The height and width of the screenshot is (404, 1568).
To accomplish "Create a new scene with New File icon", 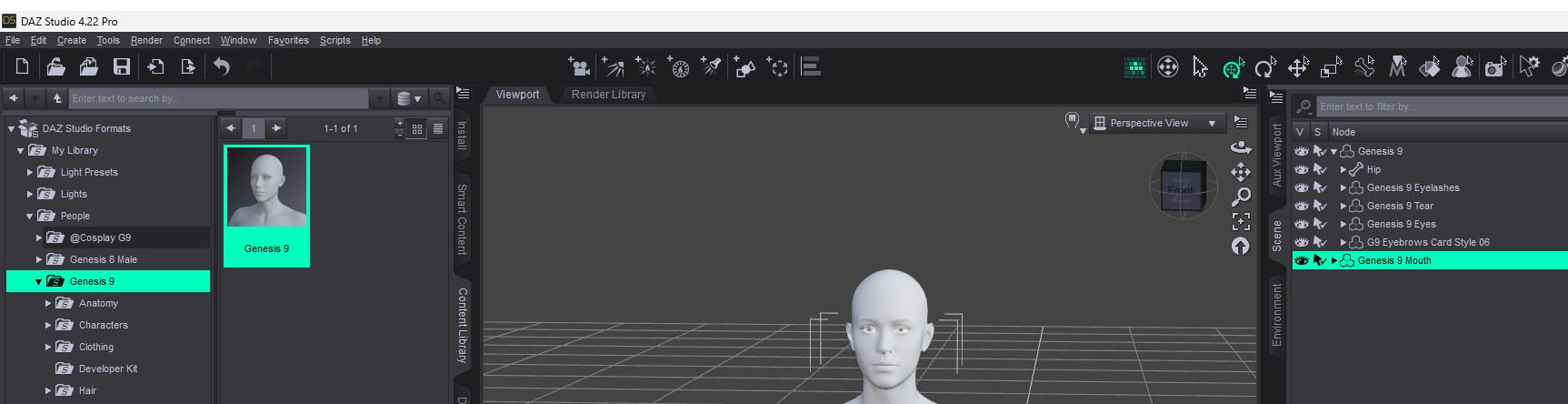I will pyautogui.click(x=22, y=66).
